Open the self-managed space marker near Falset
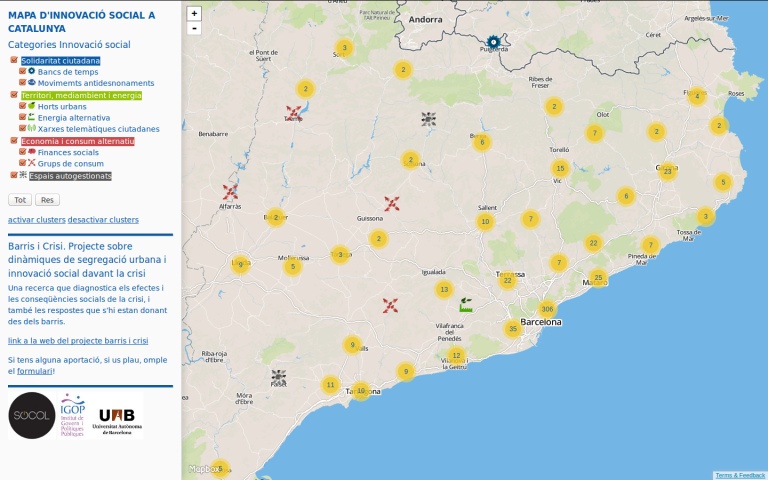Image resolution: width=768 pixels, height=480 pixels. tap(279, 376)
